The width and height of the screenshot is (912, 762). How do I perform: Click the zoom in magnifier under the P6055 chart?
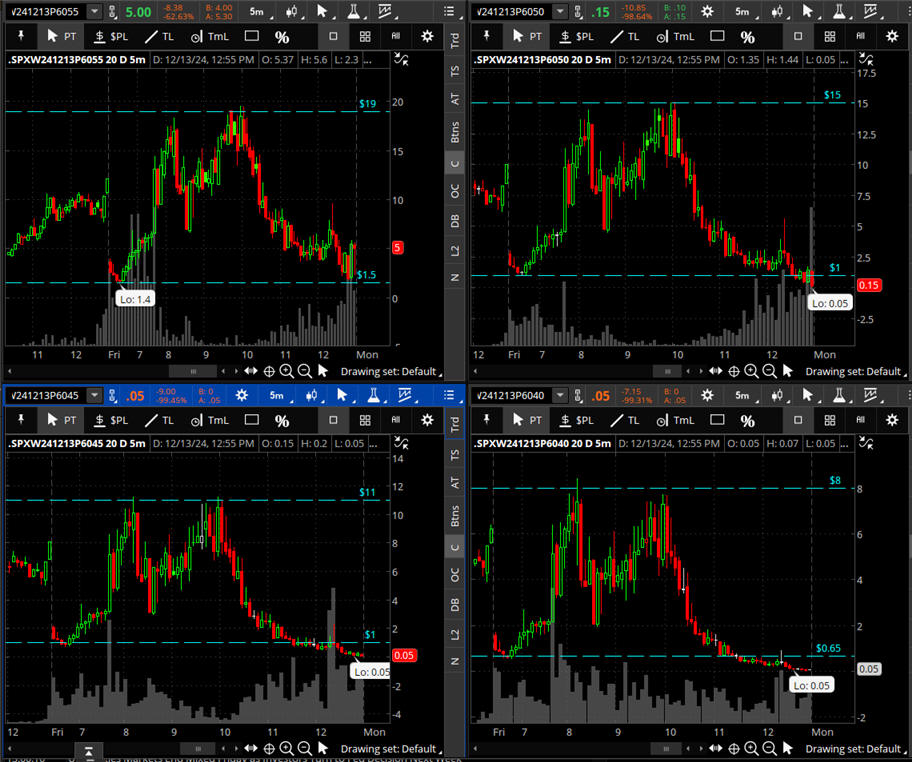(x=286, y=371)
